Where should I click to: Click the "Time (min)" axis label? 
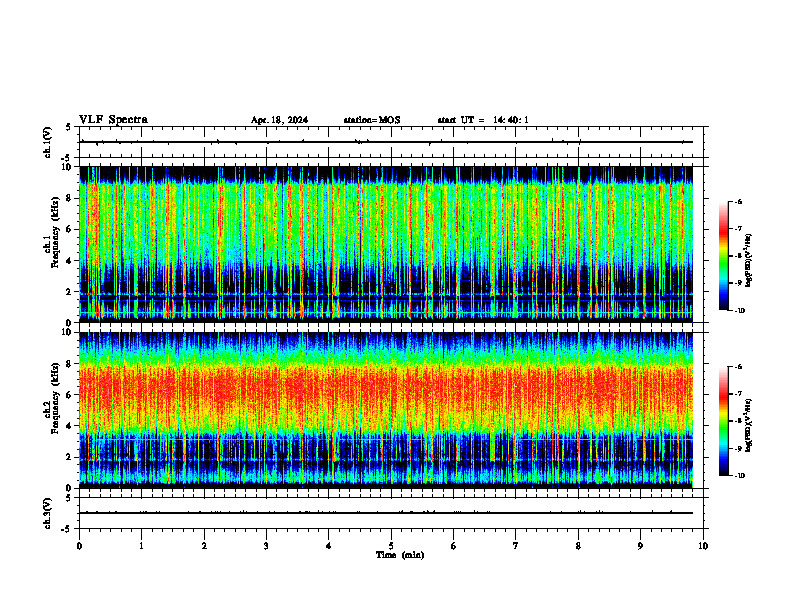point(400,555)
